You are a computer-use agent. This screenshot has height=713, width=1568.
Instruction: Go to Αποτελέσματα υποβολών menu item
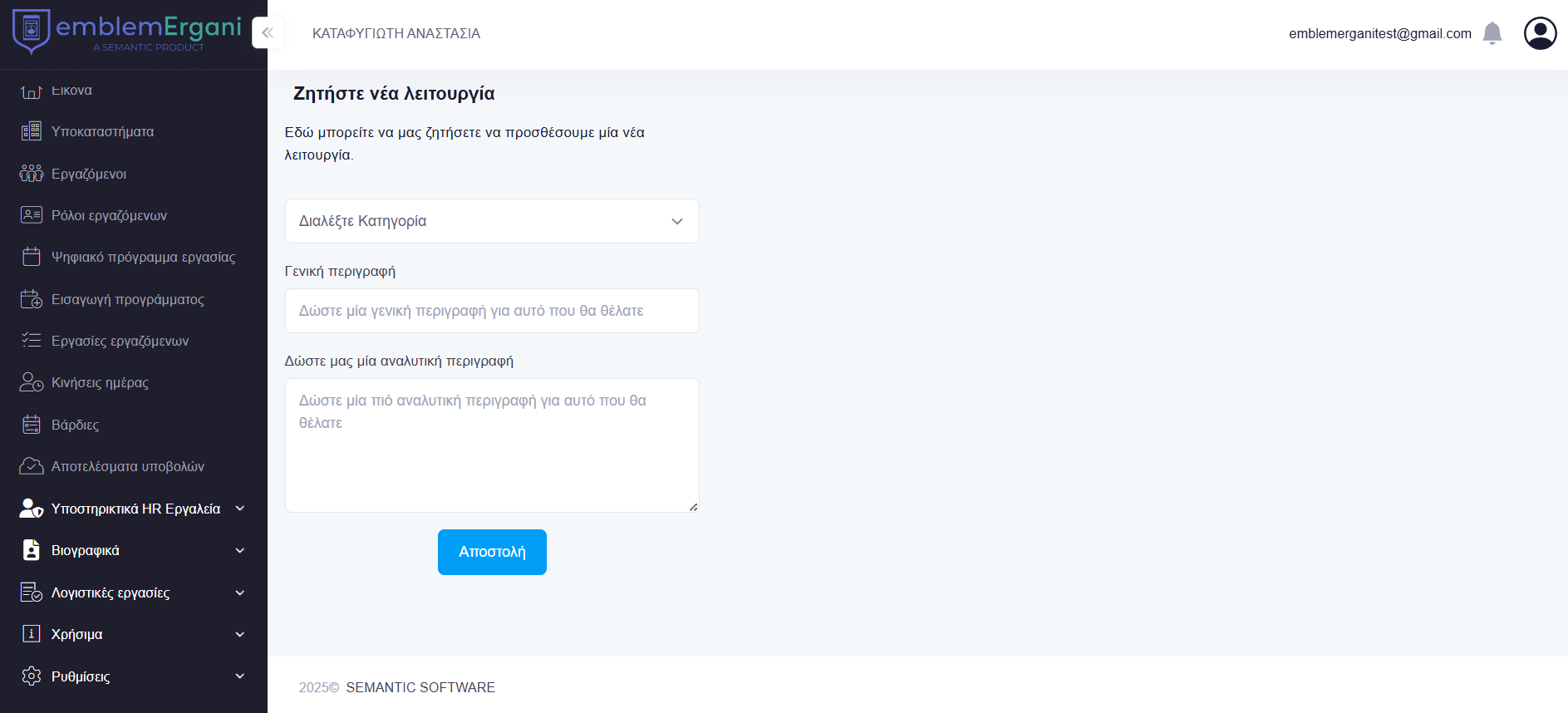tap(128, 467)
